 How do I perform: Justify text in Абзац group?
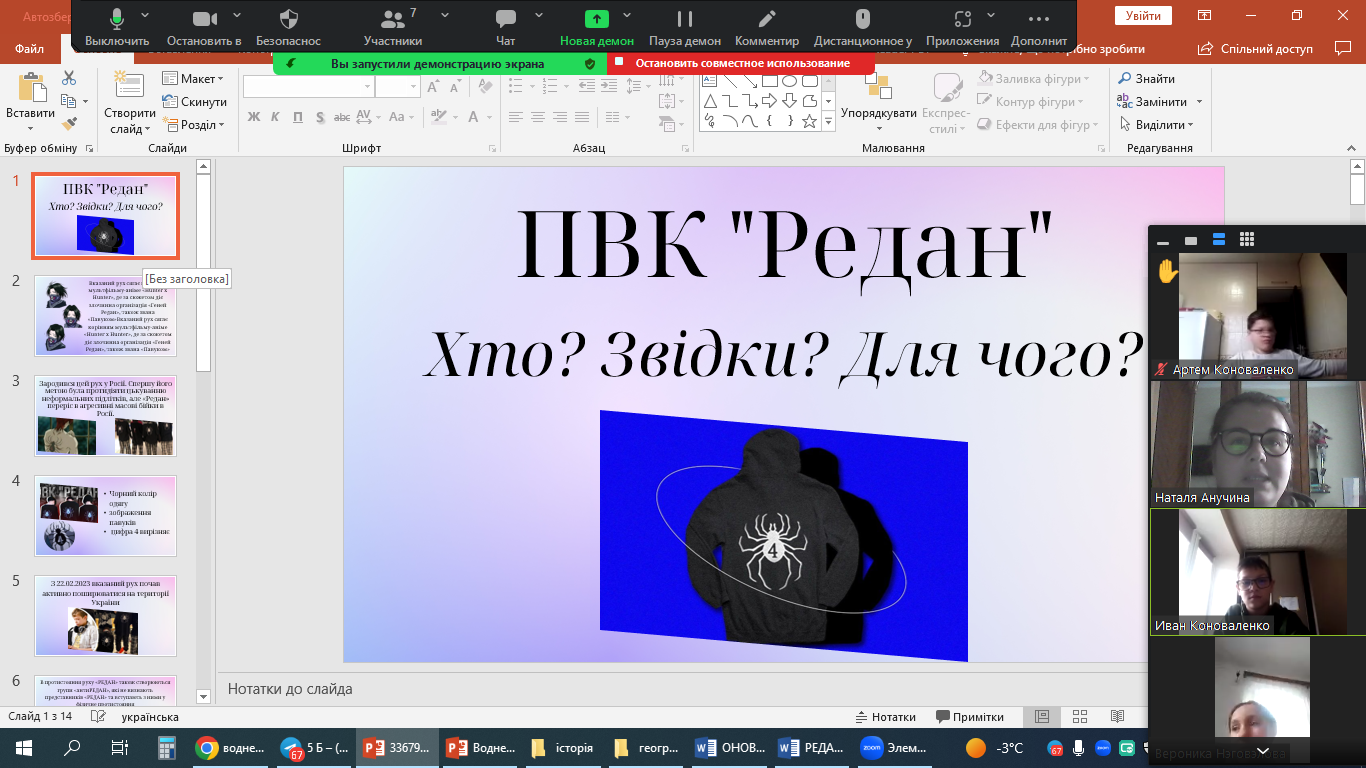(x=582, y=117)
